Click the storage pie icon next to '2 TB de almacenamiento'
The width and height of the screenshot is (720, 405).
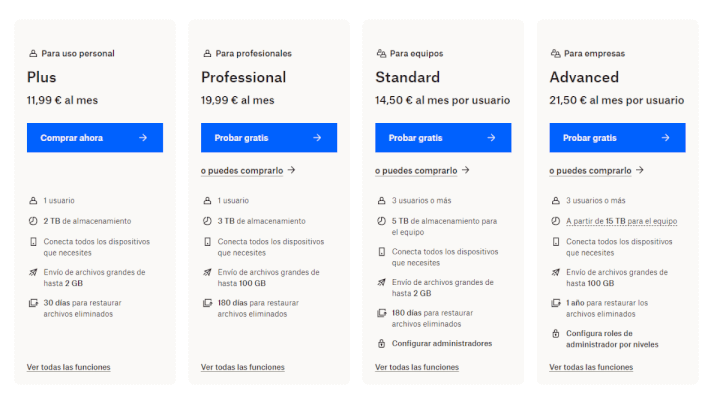coord(33,221)
